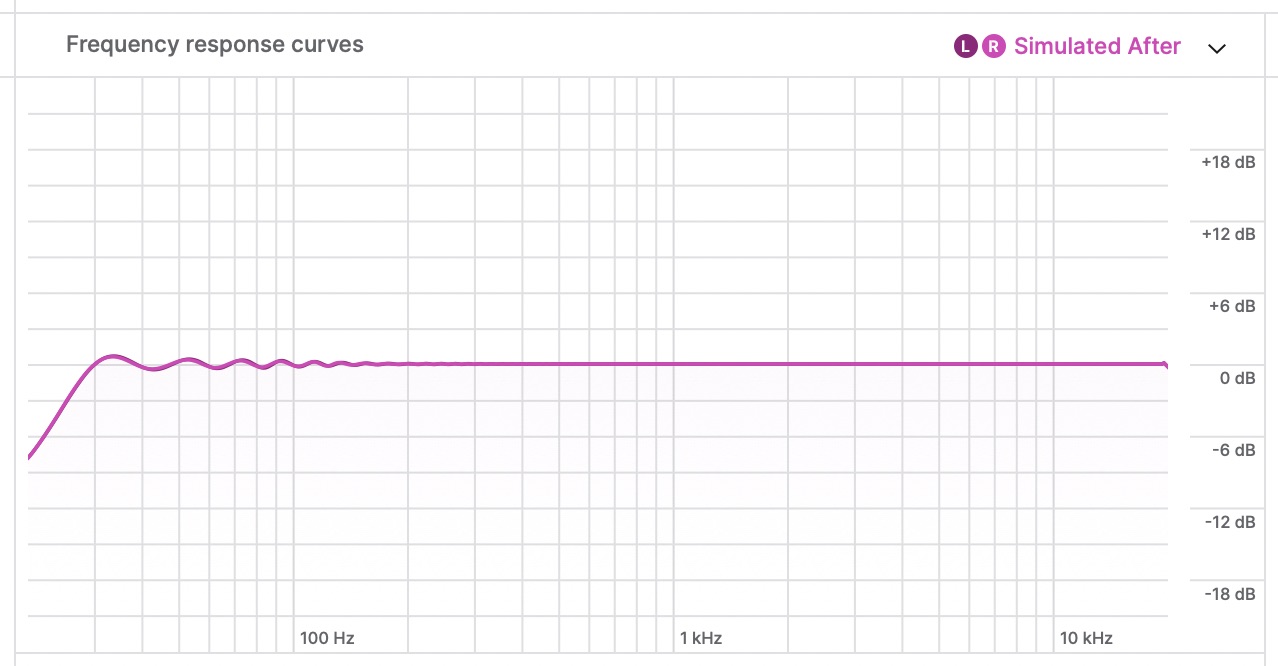1278x666 pixels.
Task: Click the 100 Hz frequency label
Action: pyautogui.click(x=327, y=638)
